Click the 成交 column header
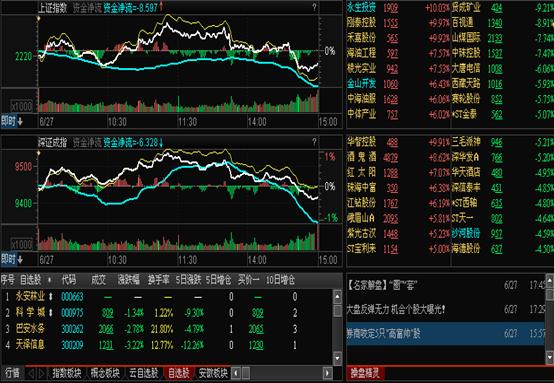 click(98, 280)
